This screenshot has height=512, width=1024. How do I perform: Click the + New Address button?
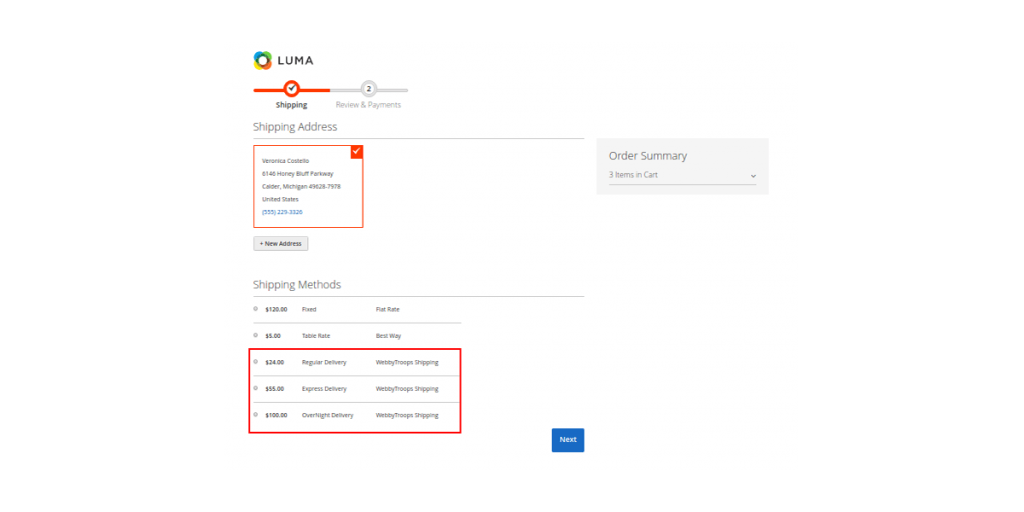(x=281, y=244)
